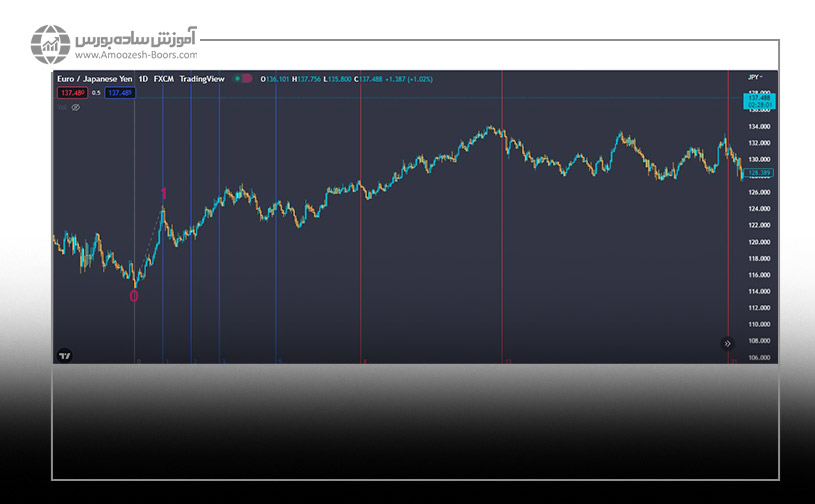Click the 0.5 spread value between prices

pos(96,93)
